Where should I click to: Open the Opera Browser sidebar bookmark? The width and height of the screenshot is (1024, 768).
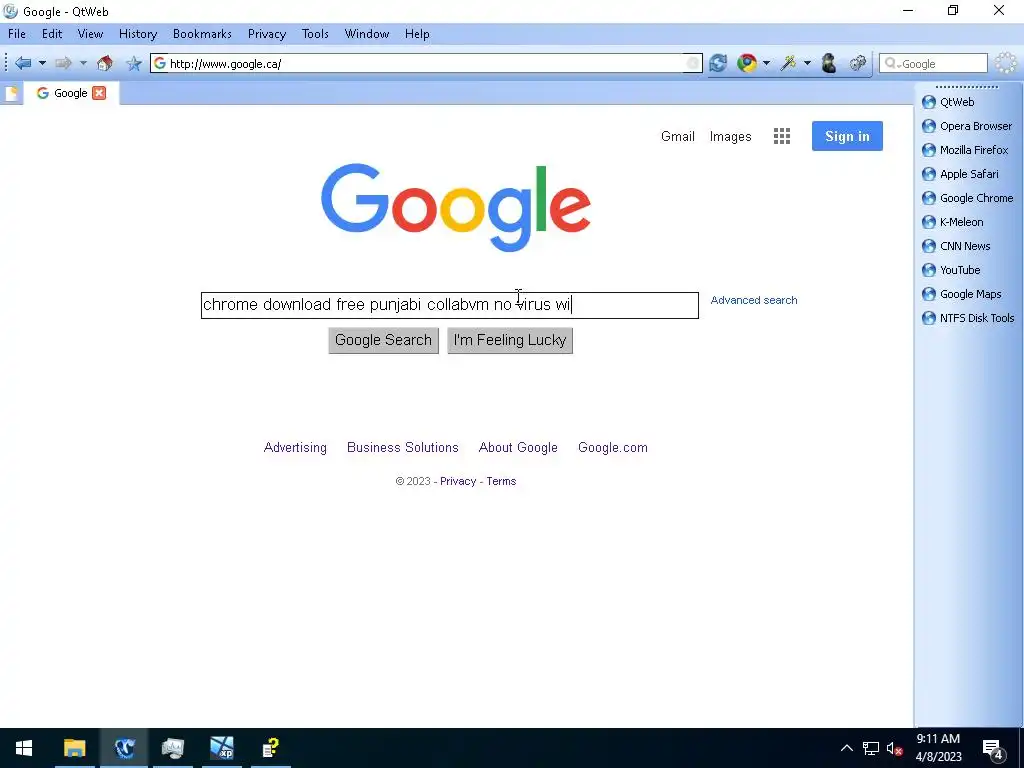[x=967, y=126]
